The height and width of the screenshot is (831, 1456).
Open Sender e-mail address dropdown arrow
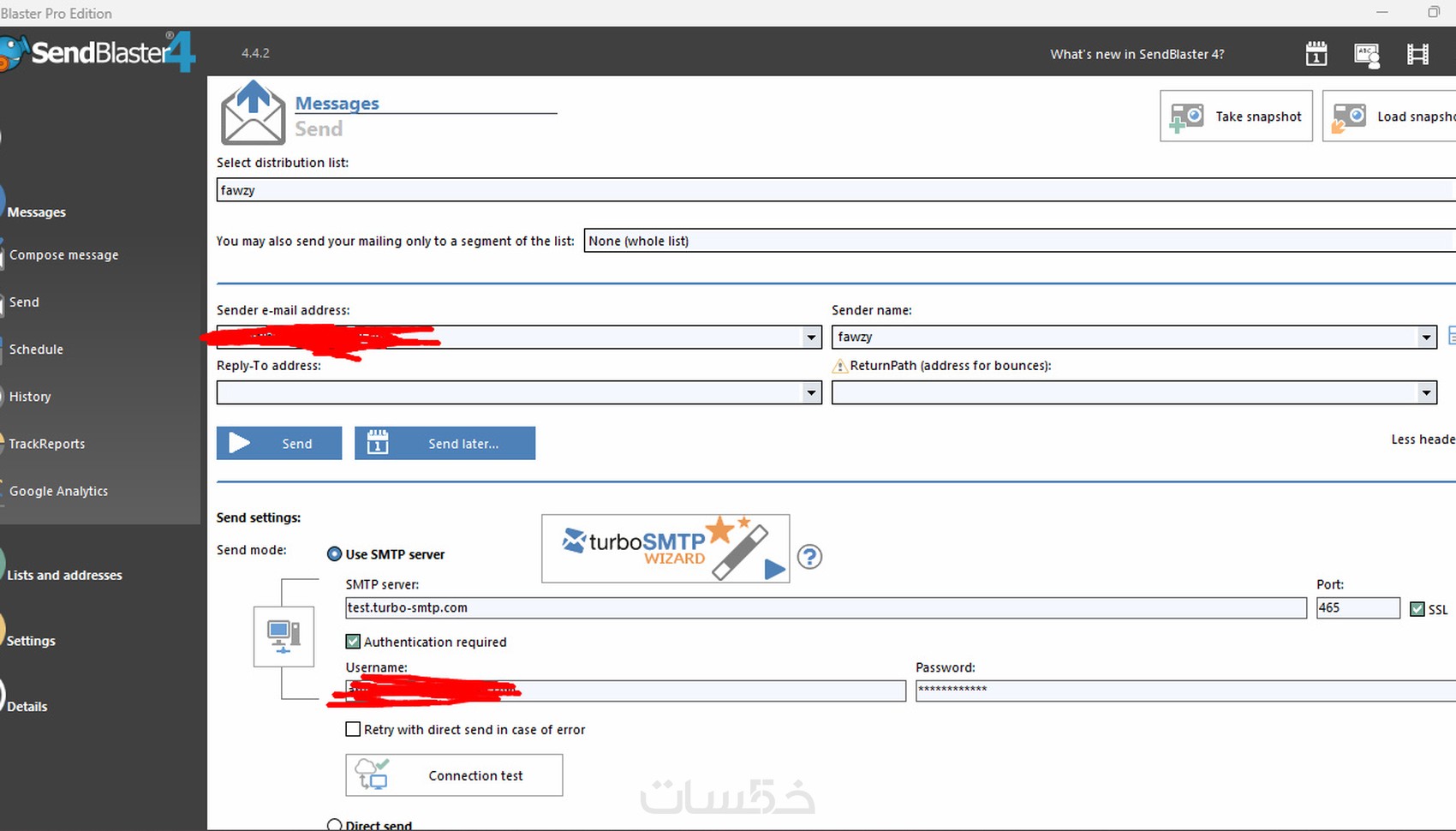click(811, 337)
